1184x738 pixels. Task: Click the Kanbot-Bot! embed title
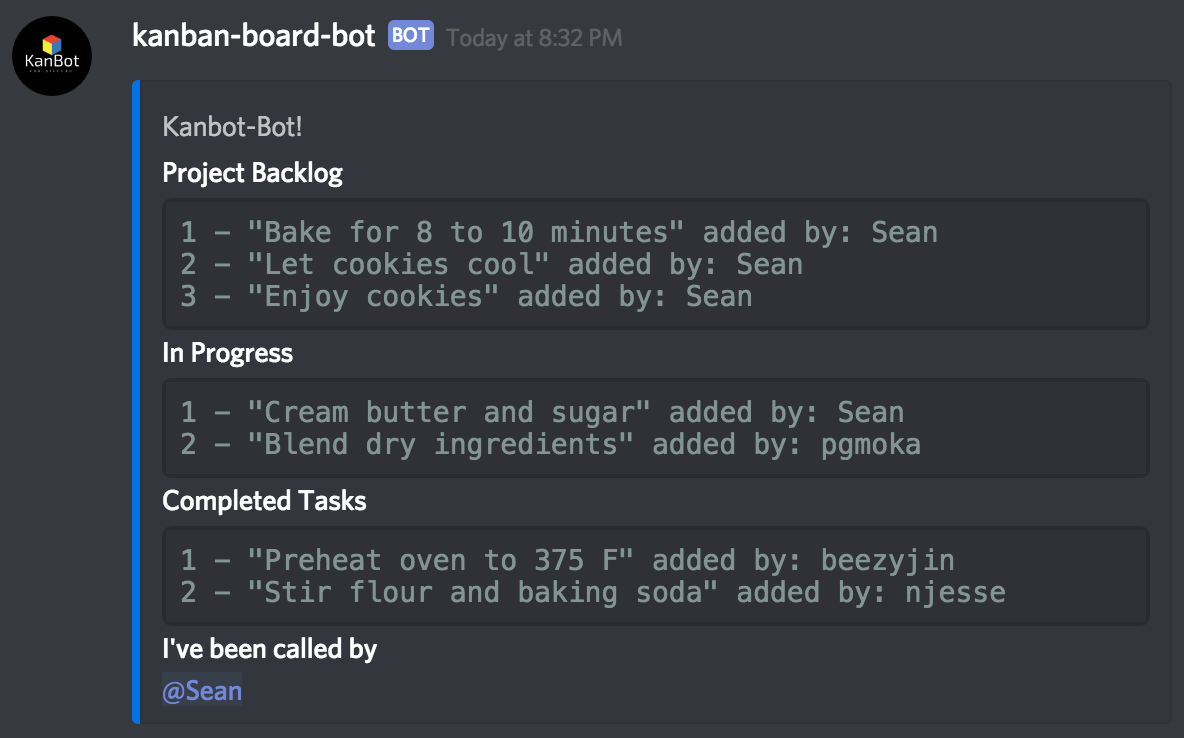[x=233, y=127]
